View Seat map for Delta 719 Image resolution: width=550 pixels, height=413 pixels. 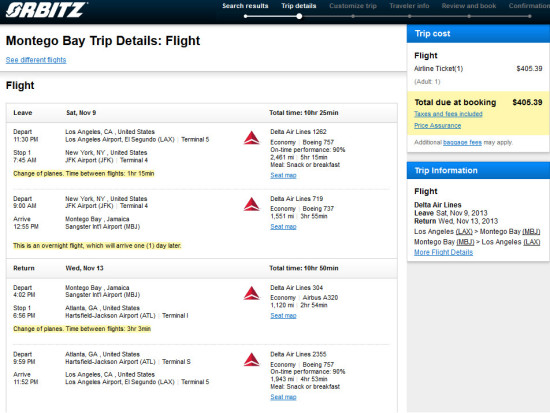click(x=283, y=227)
